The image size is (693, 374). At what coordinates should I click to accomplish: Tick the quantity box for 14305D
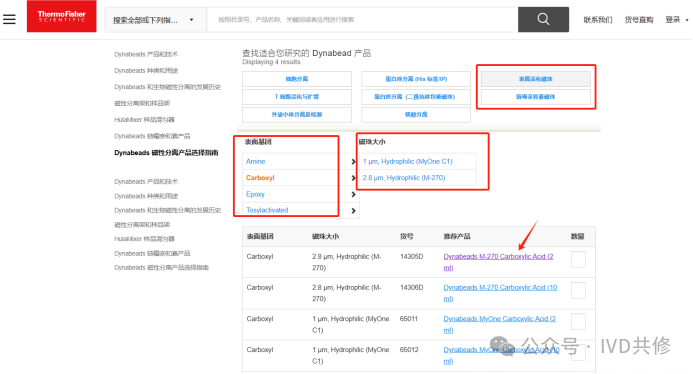tap(578, 260)
